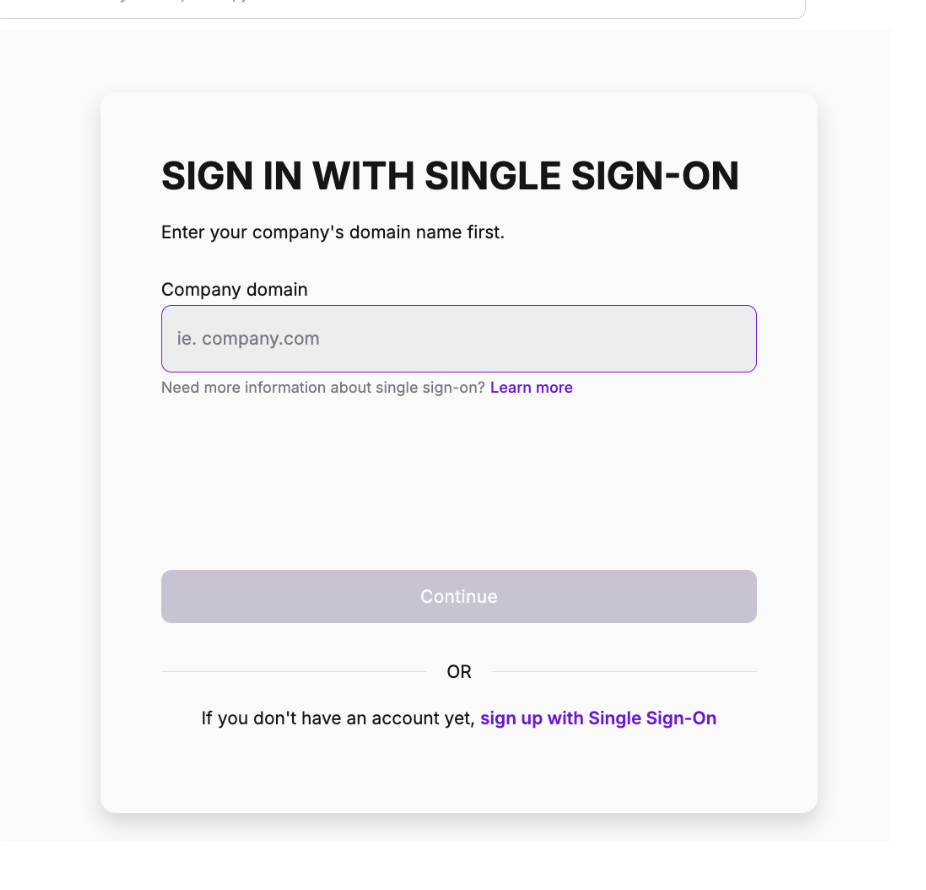Click the Company domain label
Screen dimensions: 926x890
[234, 290]
